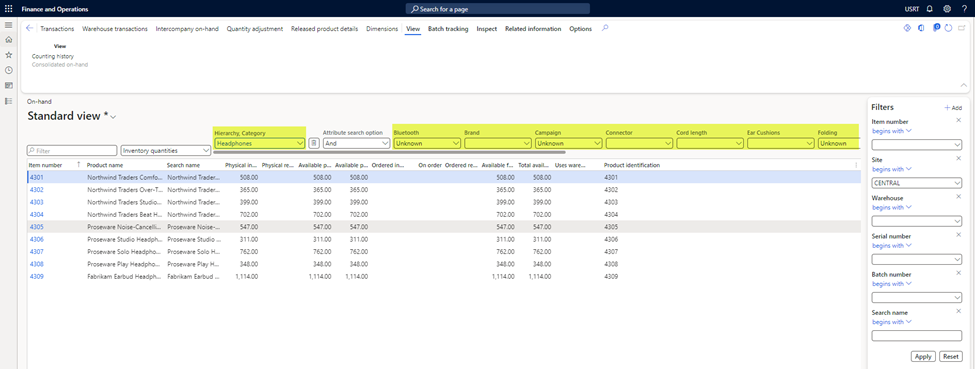
Task: Open the Power Apps icon in action pane
Action: pos(907,28)
